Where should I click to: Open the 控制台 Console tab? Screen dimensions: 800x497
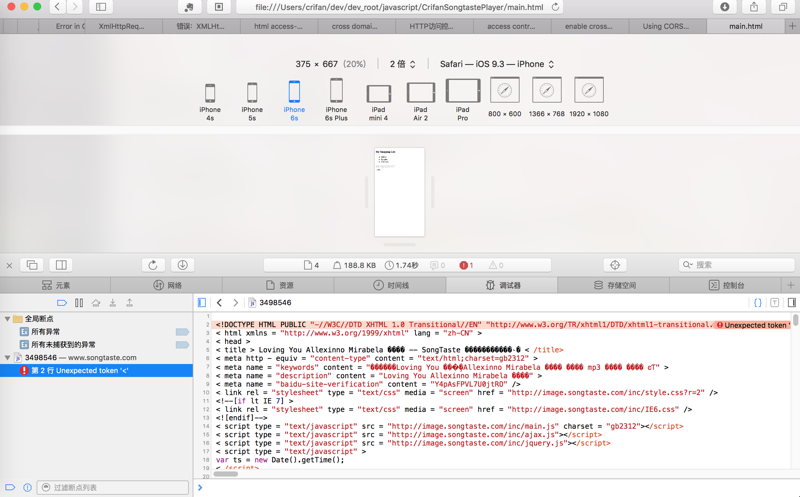click(726, 285)
